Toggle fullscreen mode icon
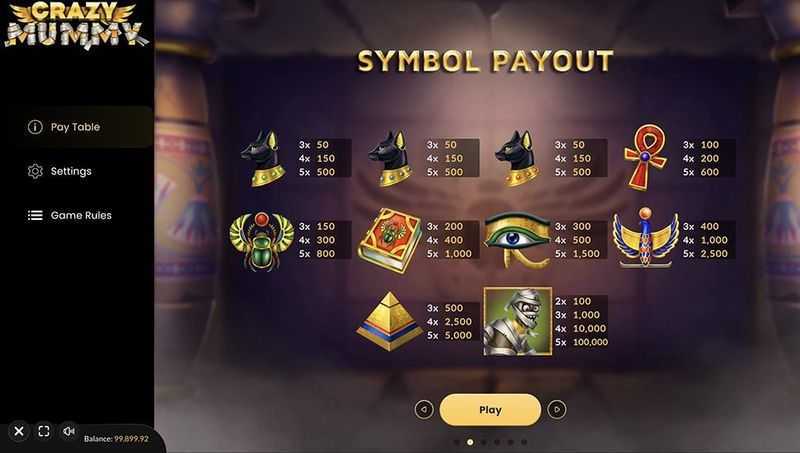Viewport: 800px width, 453px height. click(44, 432)
